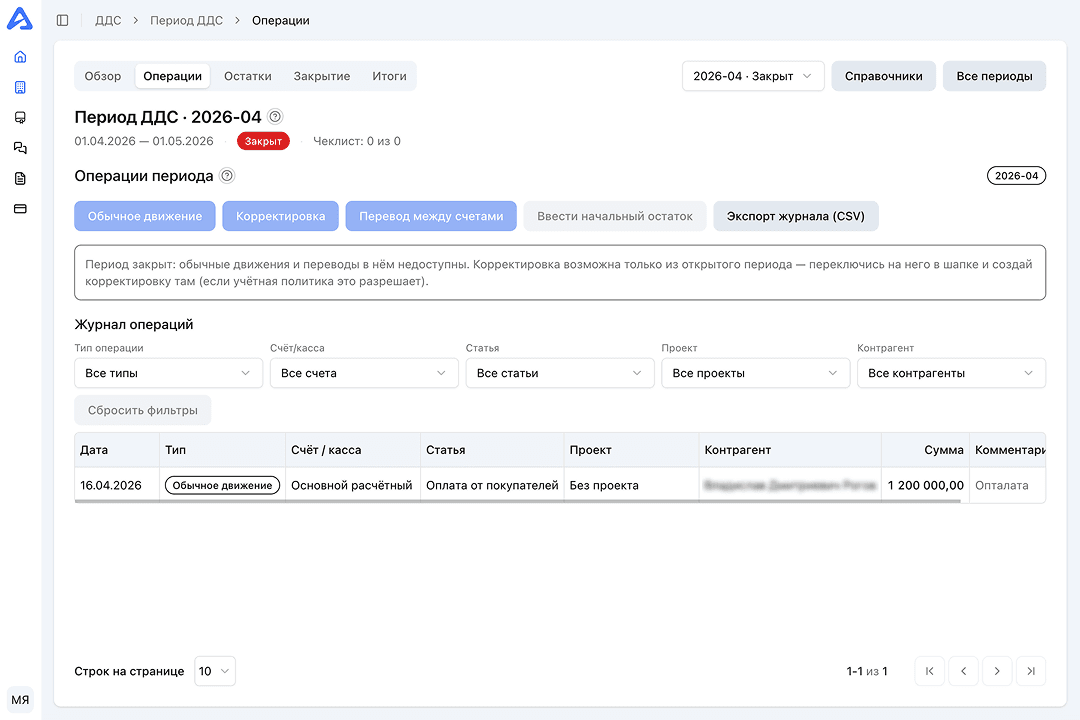Switch to the Остатки tab

tap(247, 76)
